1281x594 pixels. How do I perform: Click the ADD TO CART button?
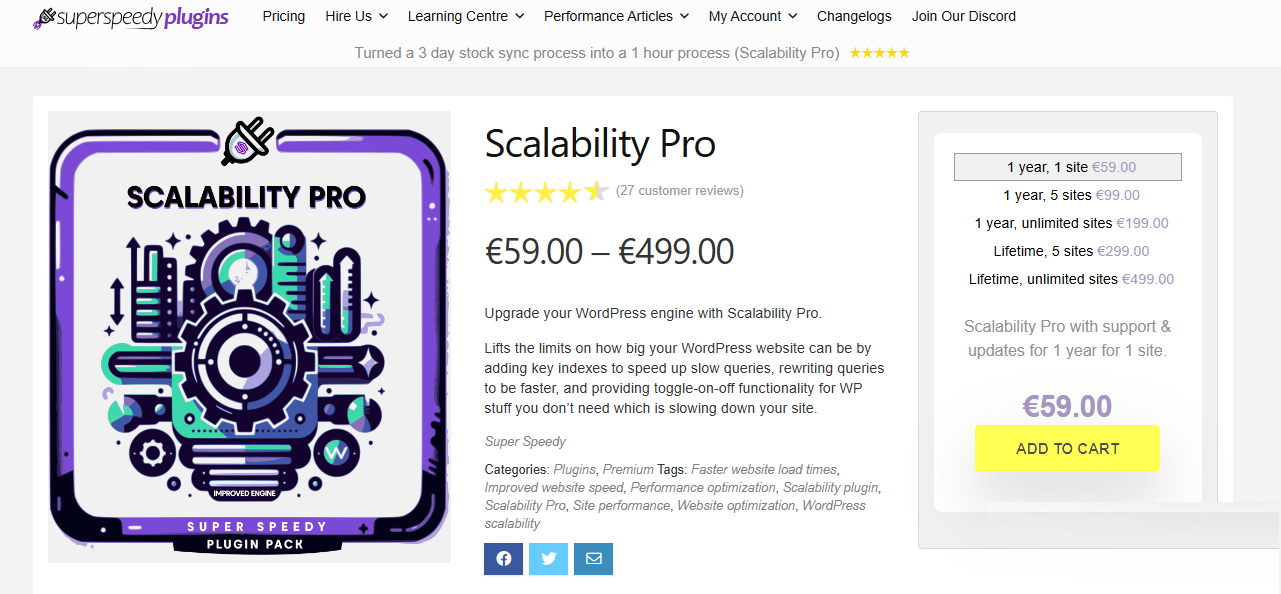click(x=1067, y=448)
